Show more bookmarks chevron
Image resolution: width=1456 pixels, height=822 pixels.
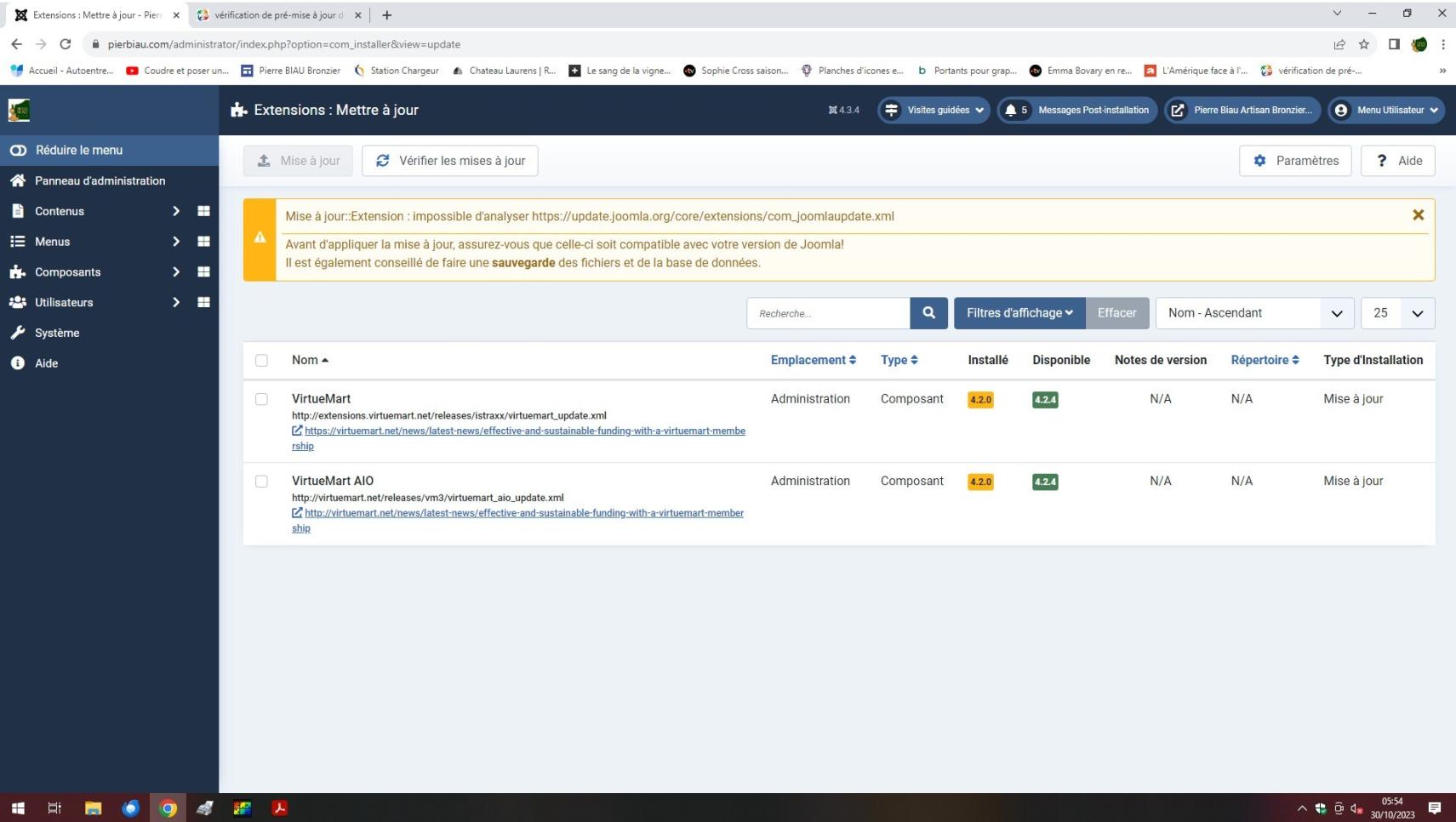(x=1442, y=71)
